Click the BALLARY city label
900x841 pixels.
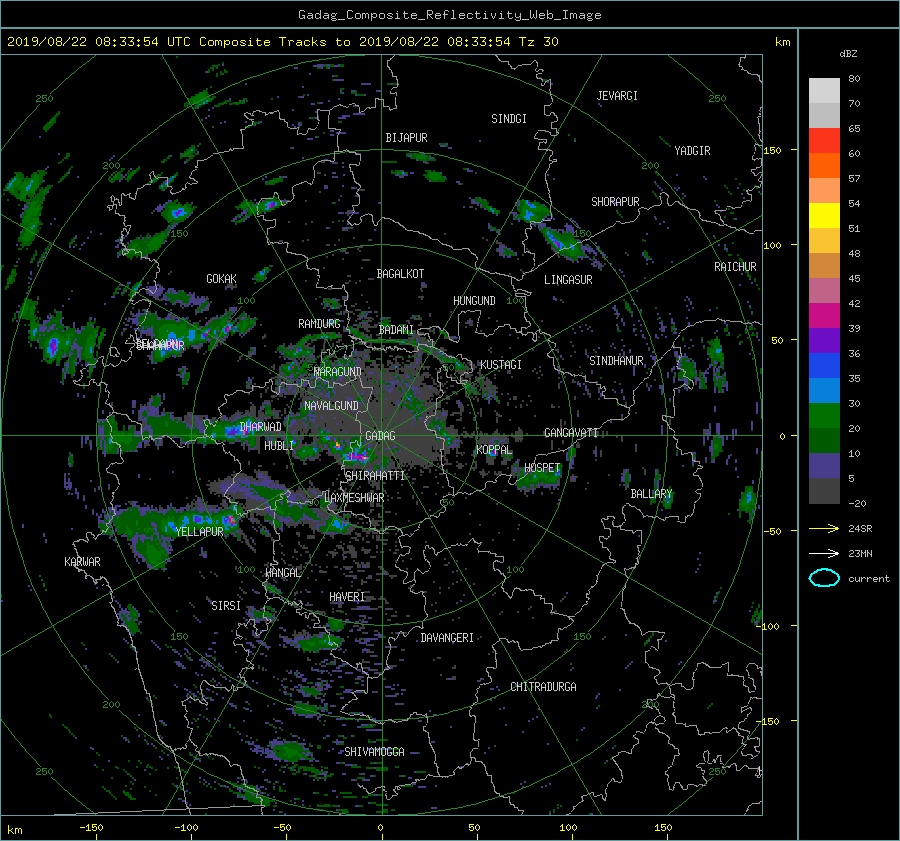click(x=651, y=494)
